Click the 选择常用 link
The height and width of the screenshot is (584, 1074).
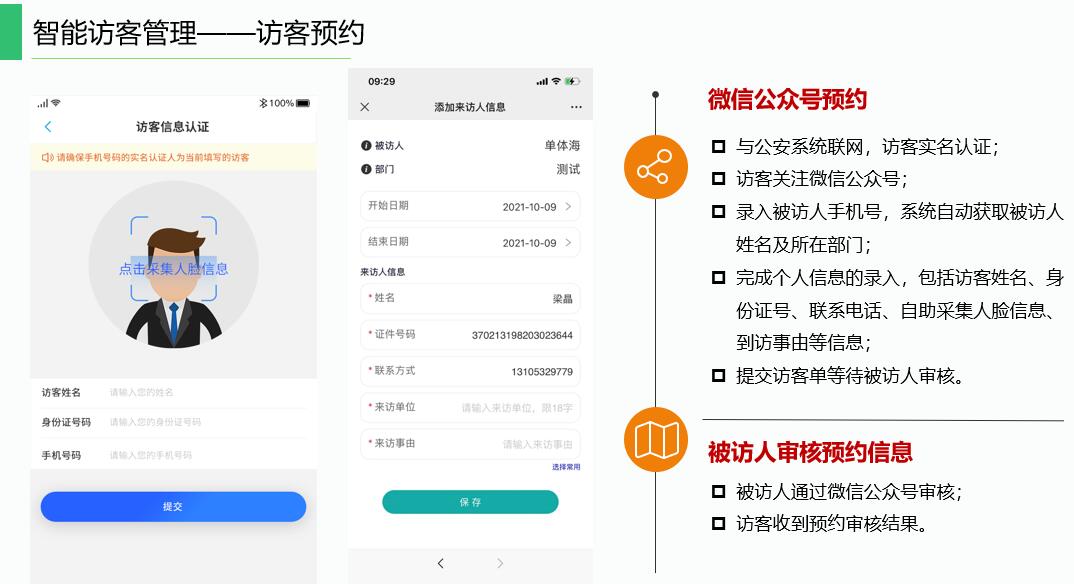tap(565, 467)
